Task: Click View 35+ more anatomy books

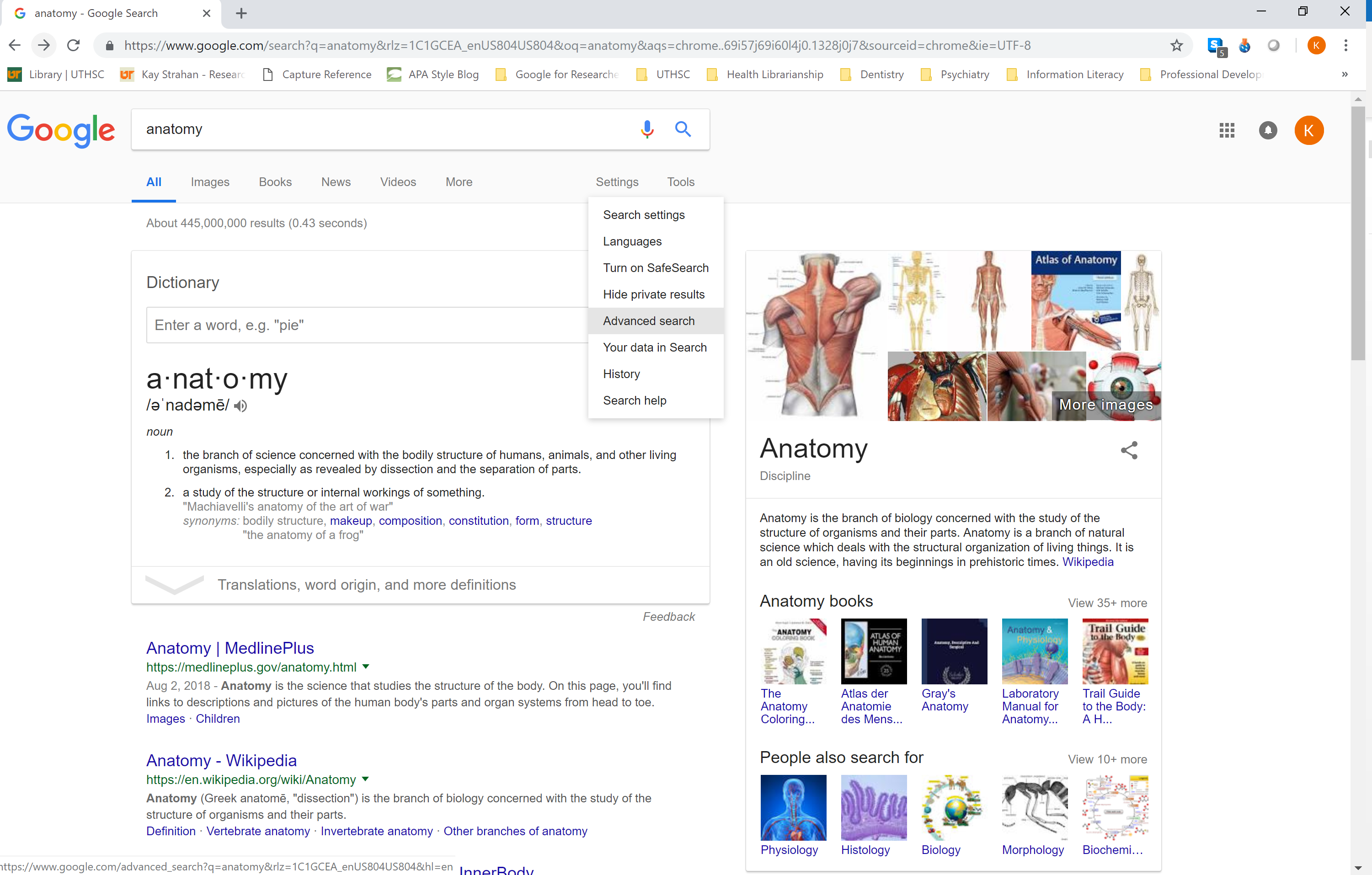Action: (x=1107, y=603)
